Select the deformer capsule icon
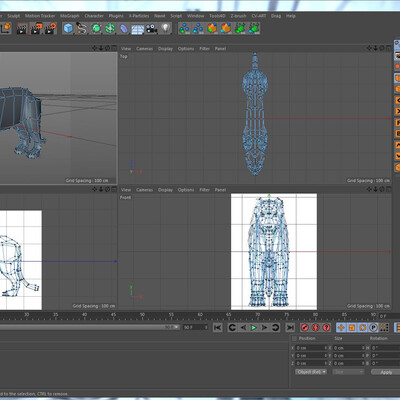The image size is (400, 400). point(124,29)
